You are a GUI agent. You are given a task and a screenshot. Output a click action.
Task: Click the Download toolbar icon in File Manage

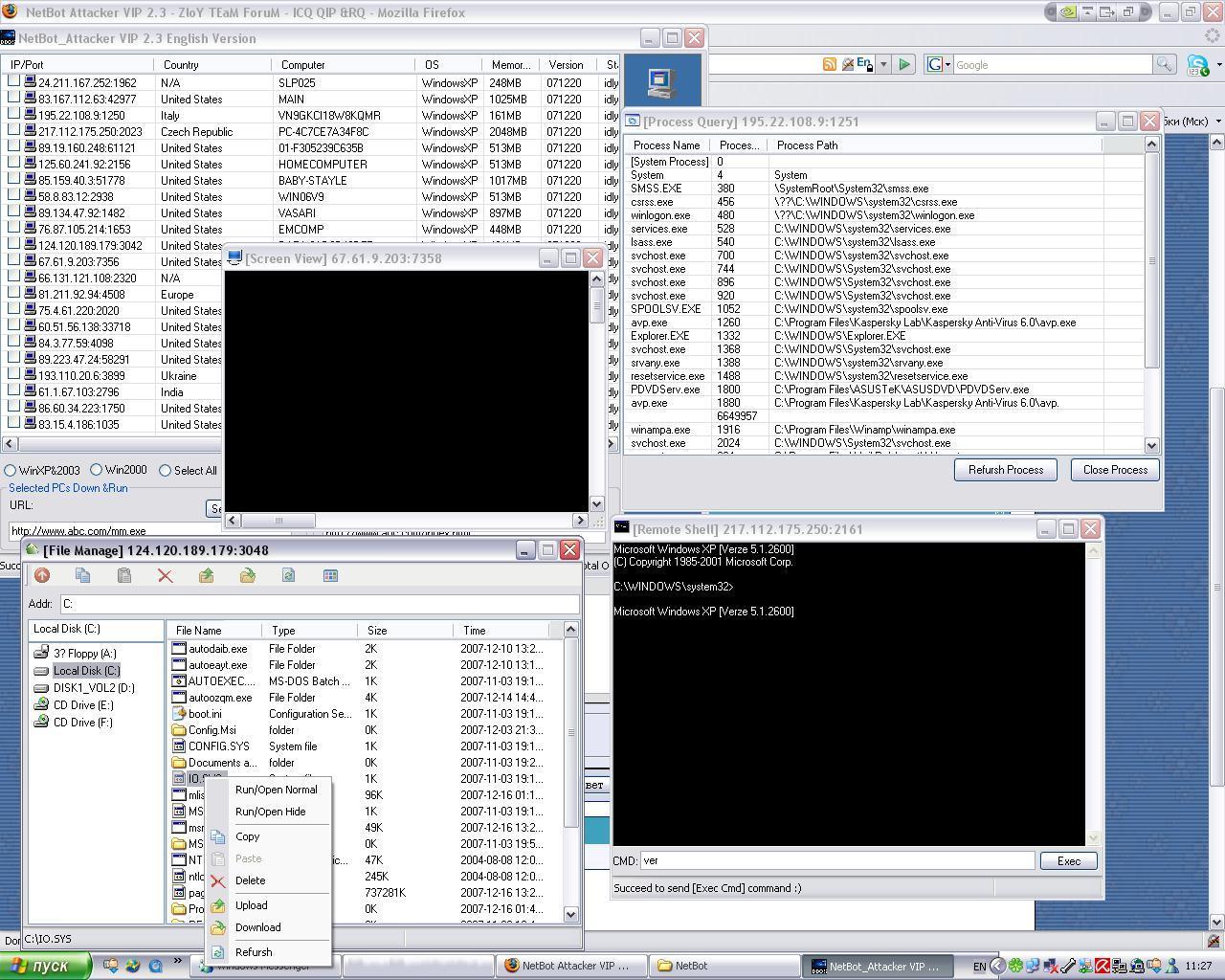(x=248, y=575)
